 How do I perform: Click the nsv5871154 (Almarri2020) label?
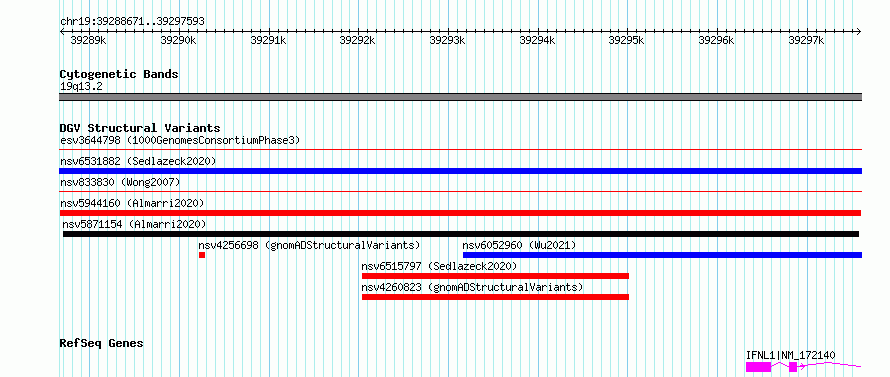(x=135, y=224)
